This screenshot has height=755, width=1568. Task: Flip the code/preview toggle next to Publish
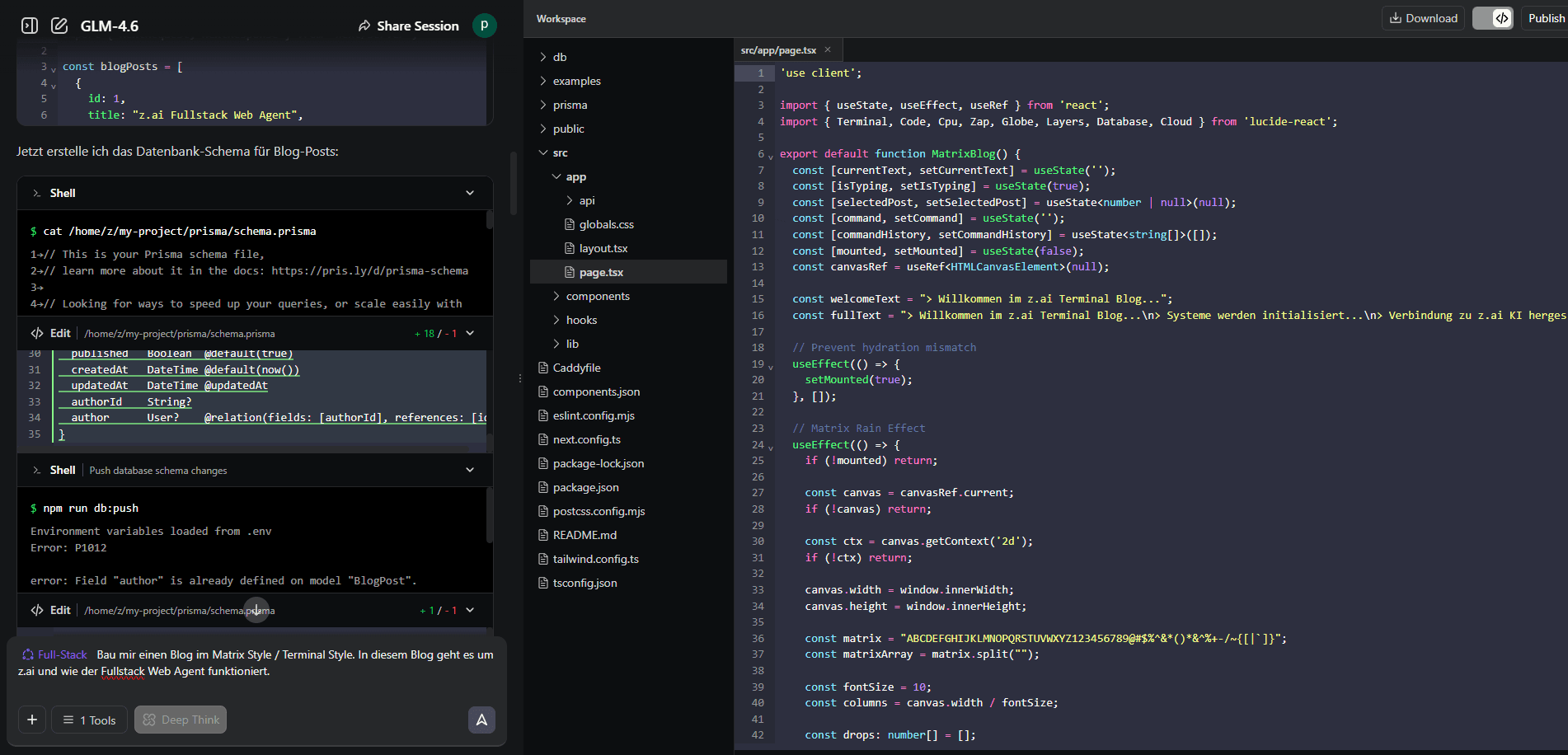tap(1493, 17)
